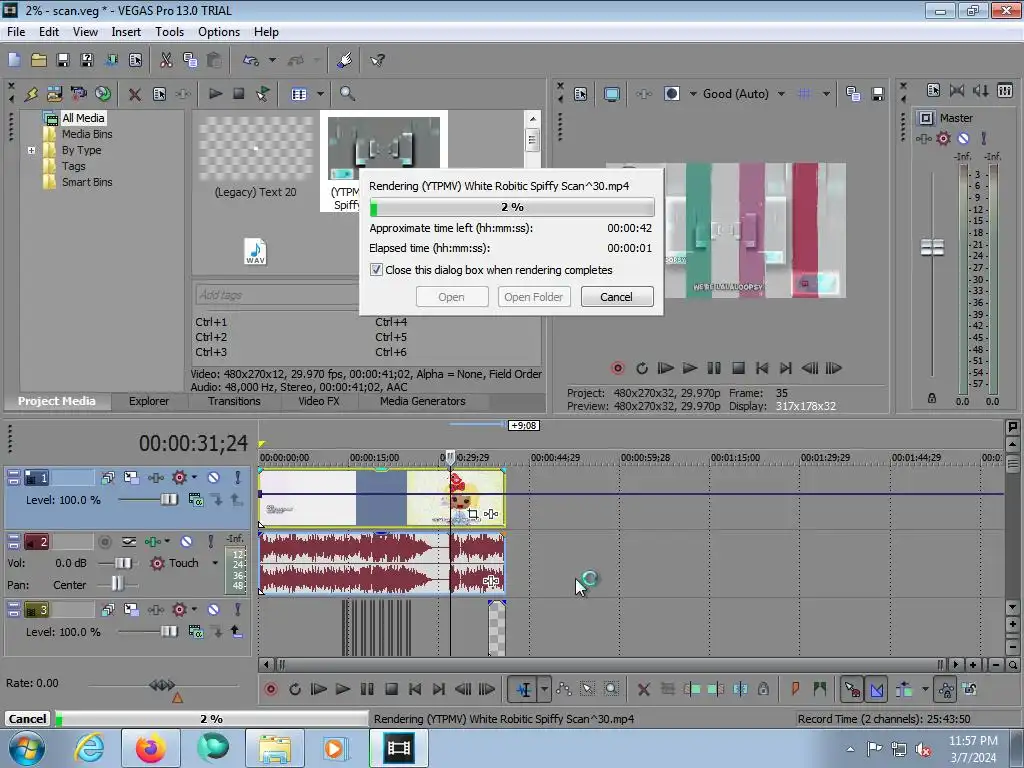Remove selected media with the red X icon
Image resolution: width=1024 pixels, height=768 pixels.
point(135,94)
